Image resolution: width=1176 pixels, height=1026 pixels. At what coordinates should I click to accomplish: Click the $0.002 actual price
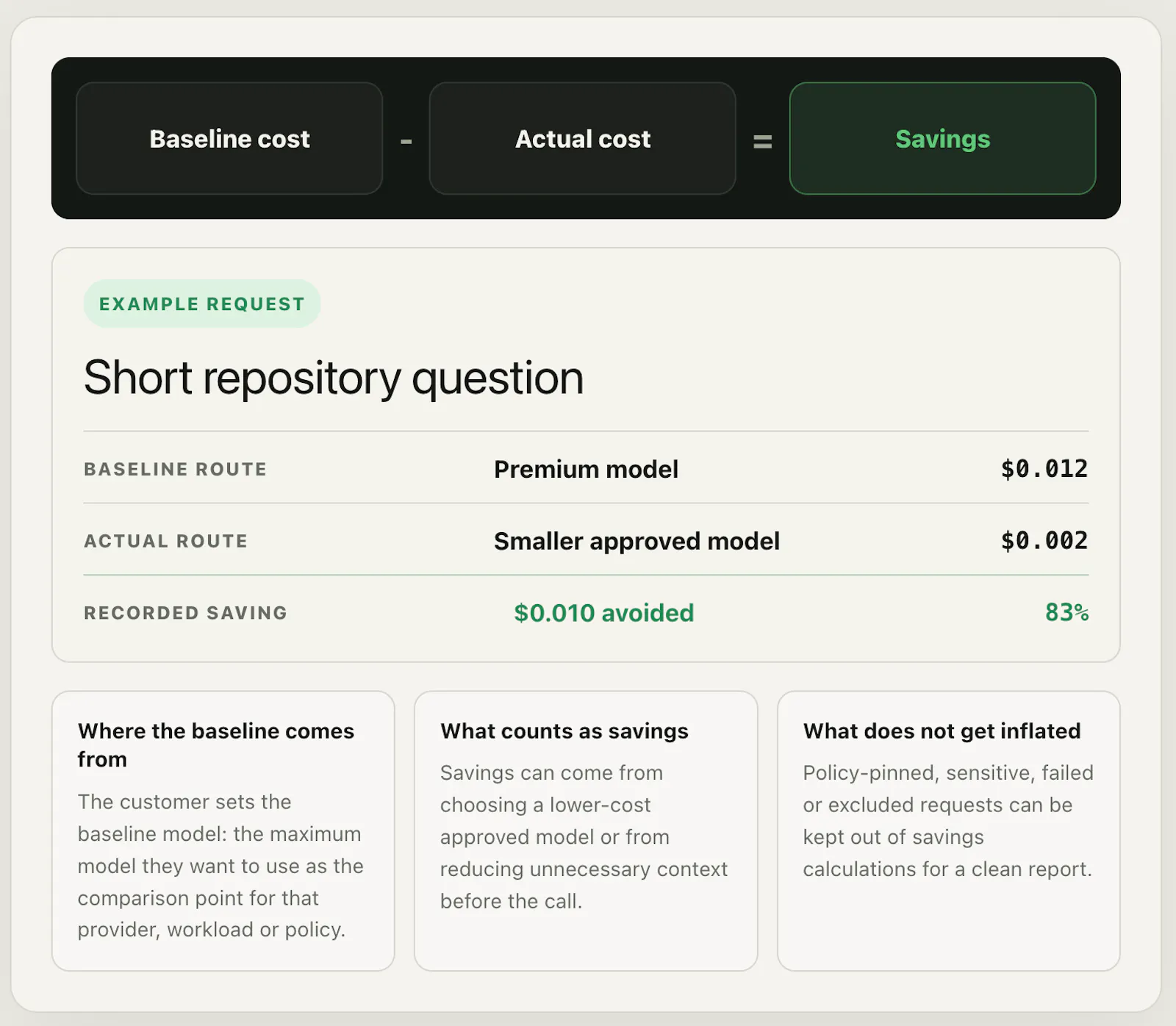point(1044,541)
